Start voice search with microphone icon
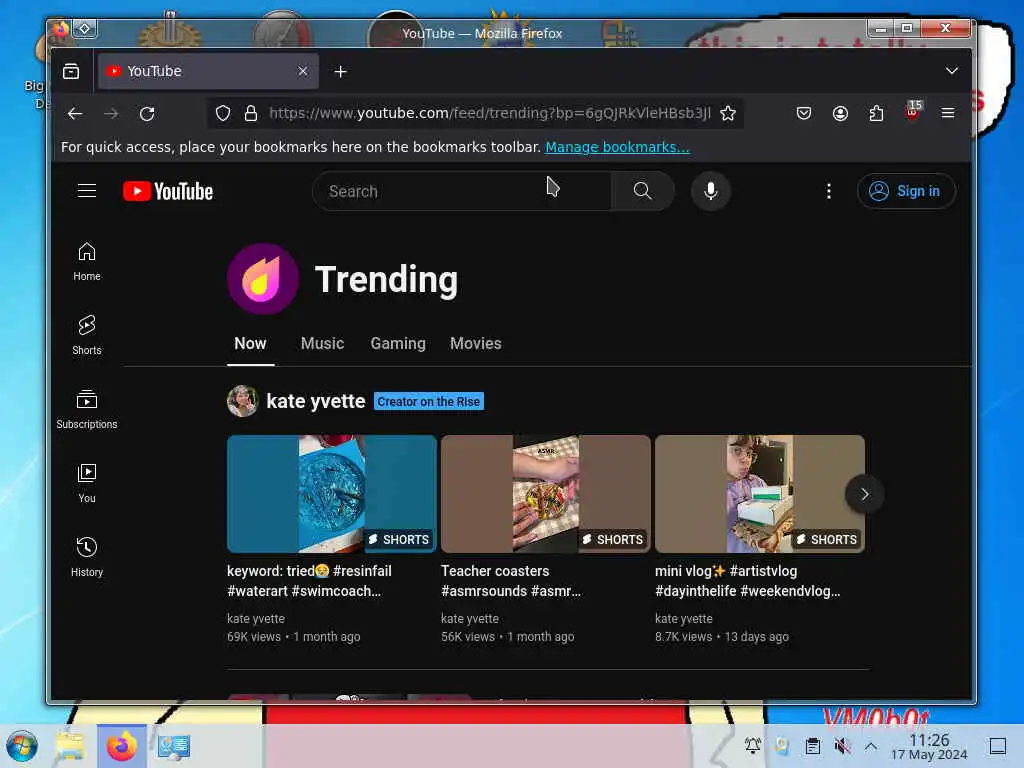Image resolution: width=1024 pixels, height=768 pixels. pos(711,191)
